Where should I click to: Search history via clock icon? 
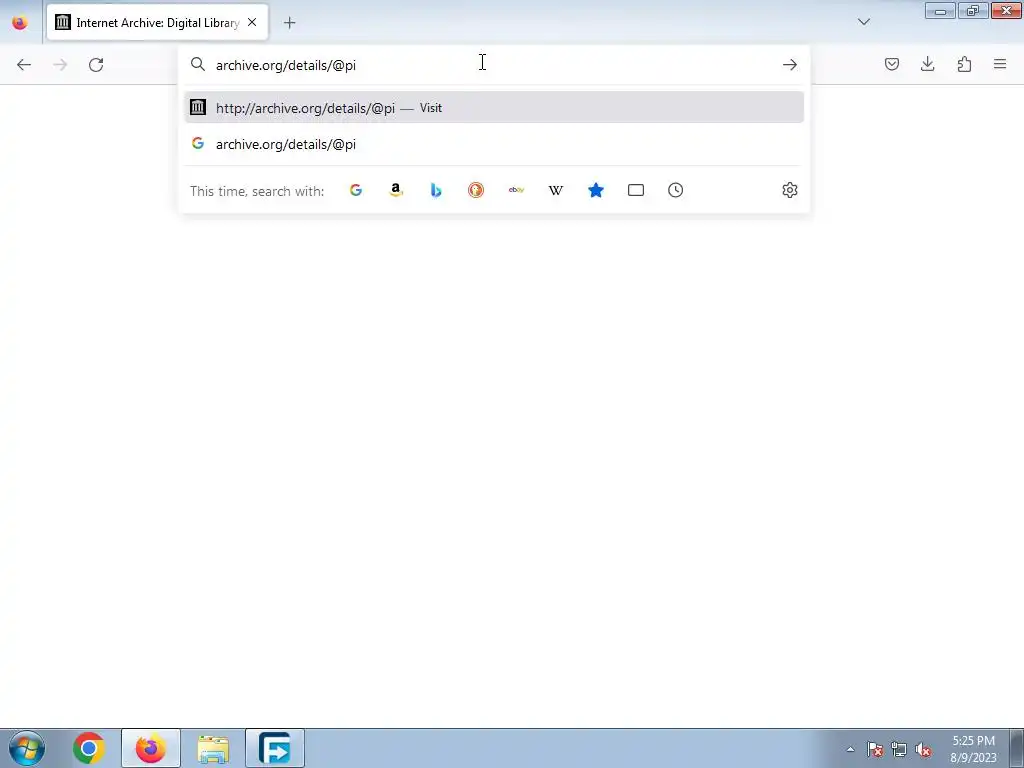675,190
